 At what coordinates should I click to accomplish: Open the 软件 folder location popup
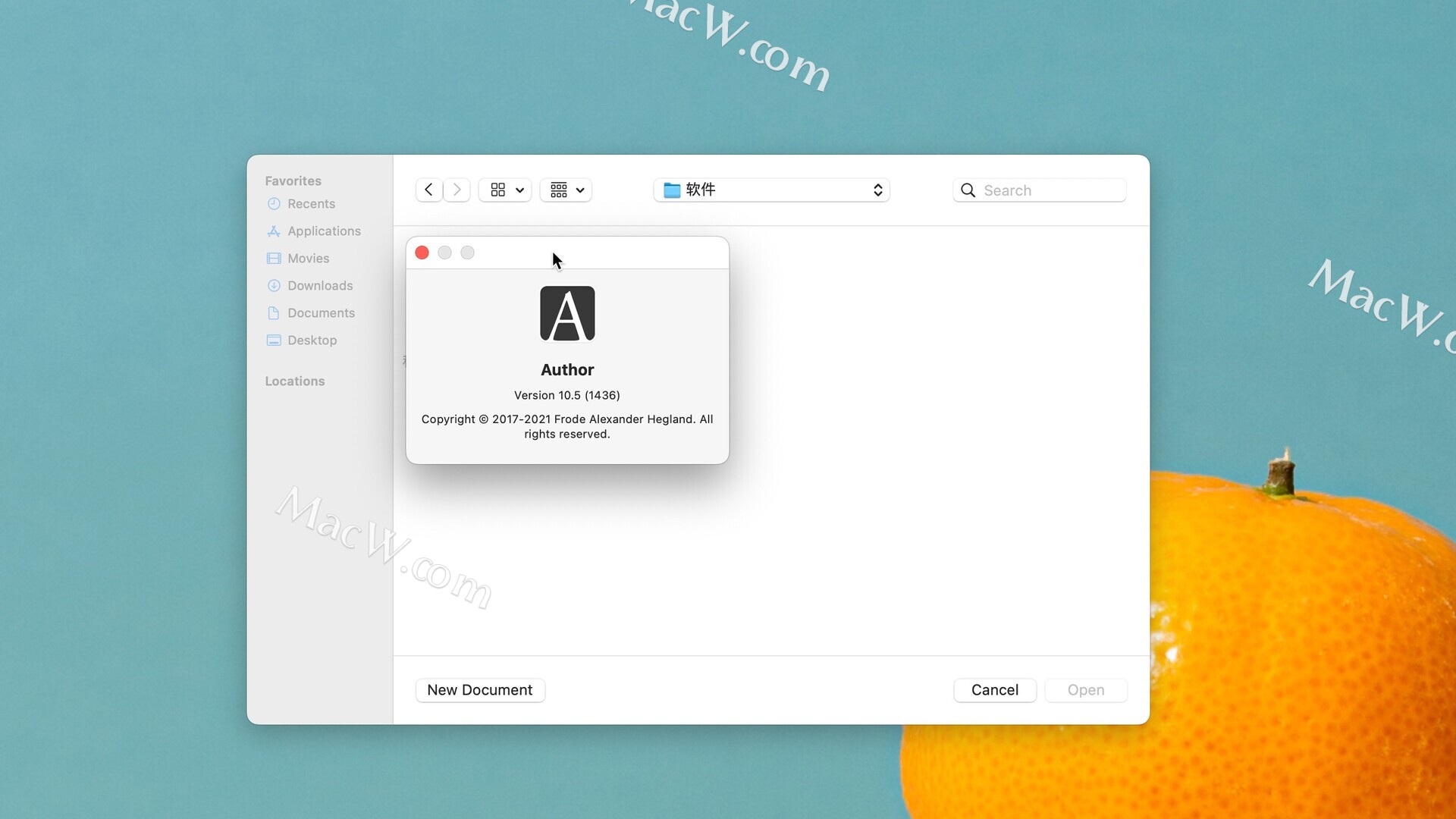point(771,190)
